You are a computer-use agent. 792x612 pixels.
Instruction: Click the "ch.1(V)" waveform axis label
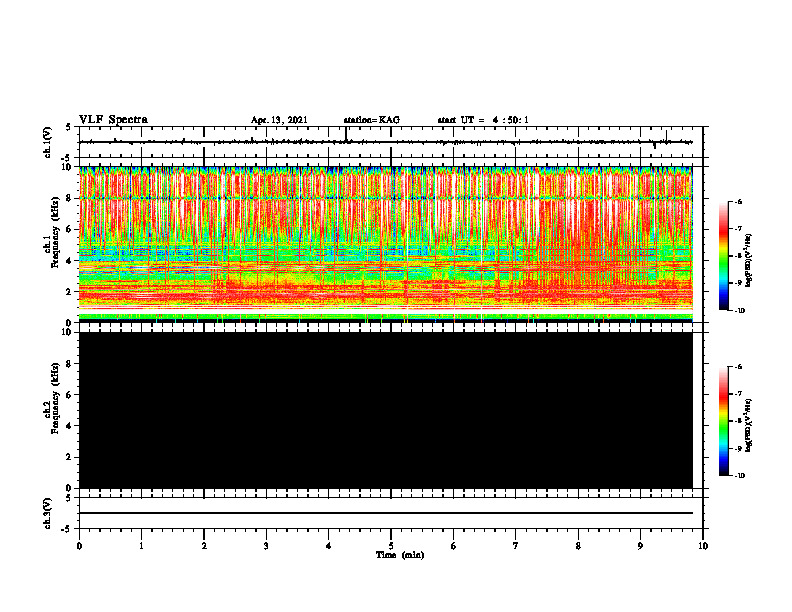pos(48,142)
